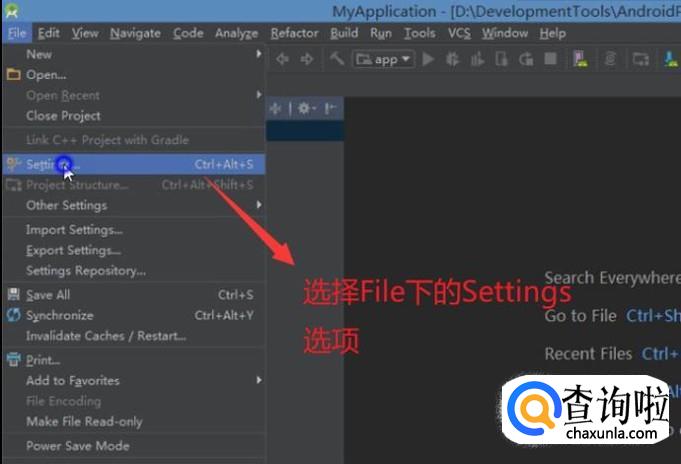Image resolution: width=681 pixels, height=464 pixels.
Task: Choose Import Settings... entry
Action: 134,229
